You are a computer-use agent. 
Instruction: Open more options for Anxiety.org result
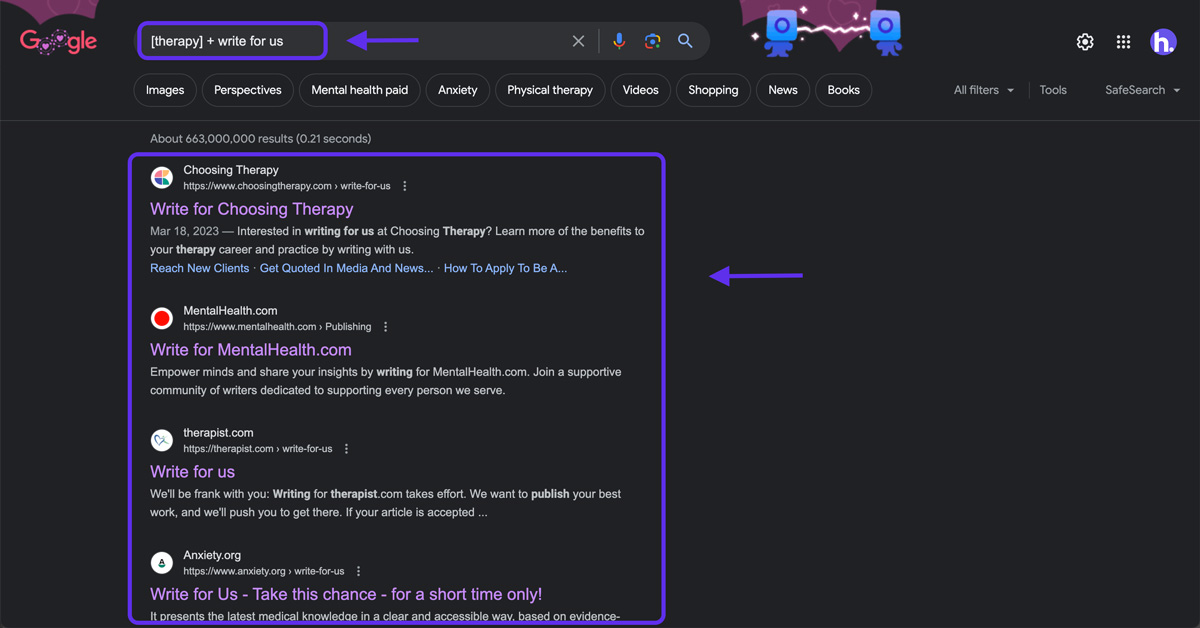click(x=359, y=571)
